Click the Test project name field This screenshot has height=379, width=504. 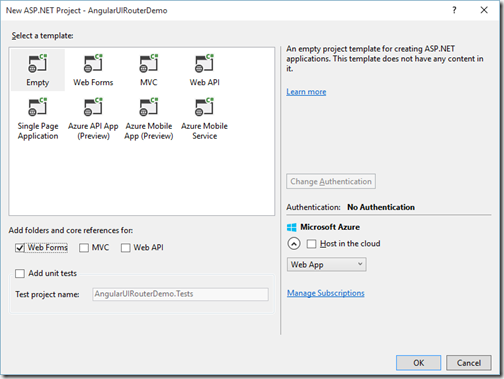coord(180,294)
